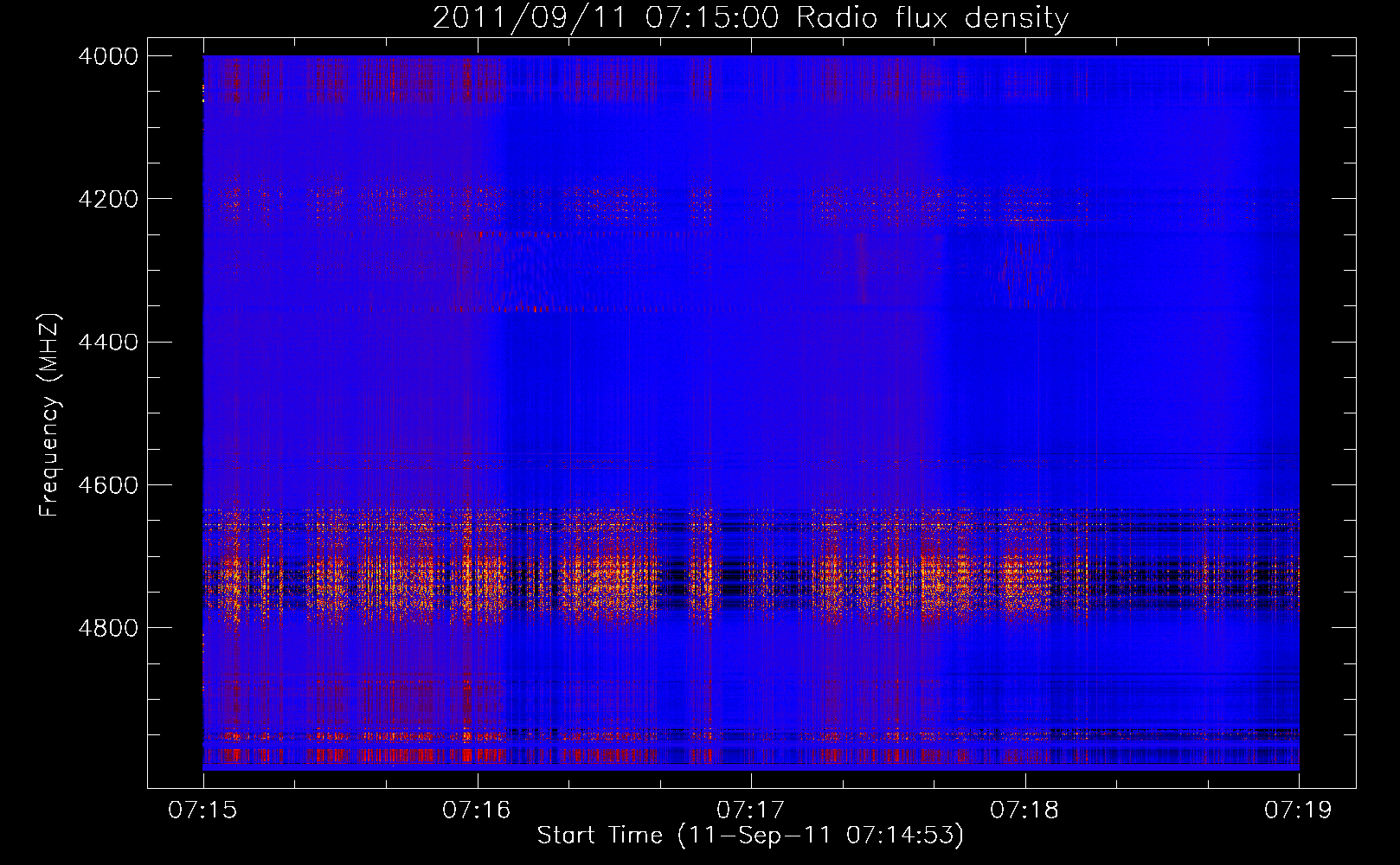Click the 07:19 time axis label

(1299, 811)
